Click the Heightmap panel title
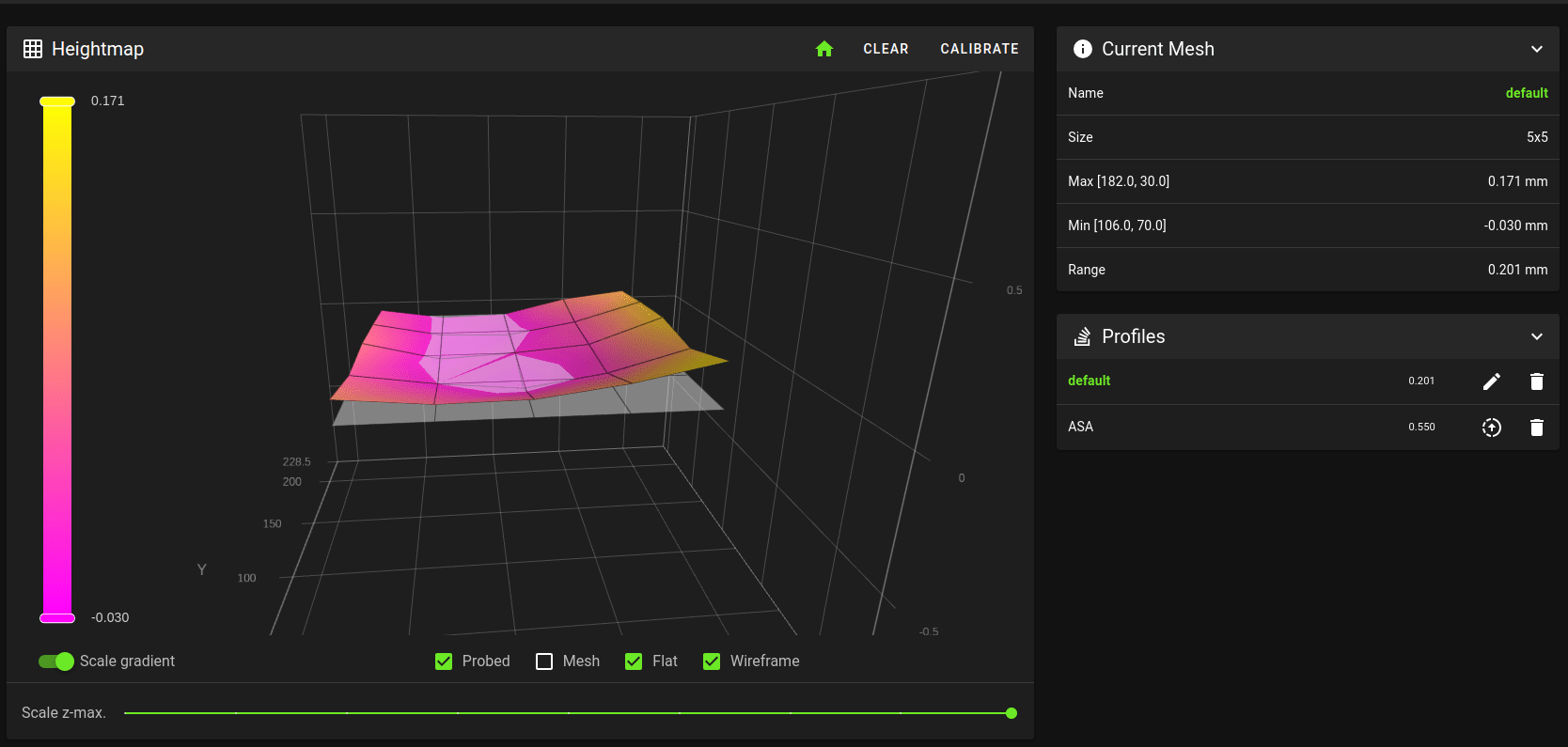Image resolution: width=1568 pixels, height=747 pixels. tap(98, 49)
